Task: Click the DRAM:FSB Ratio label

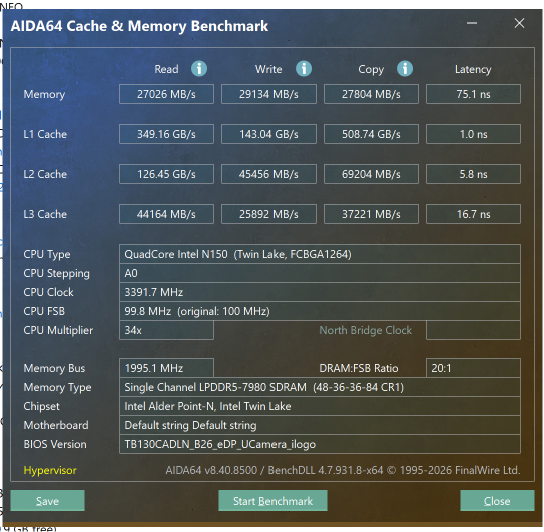Action: point(358,368)
